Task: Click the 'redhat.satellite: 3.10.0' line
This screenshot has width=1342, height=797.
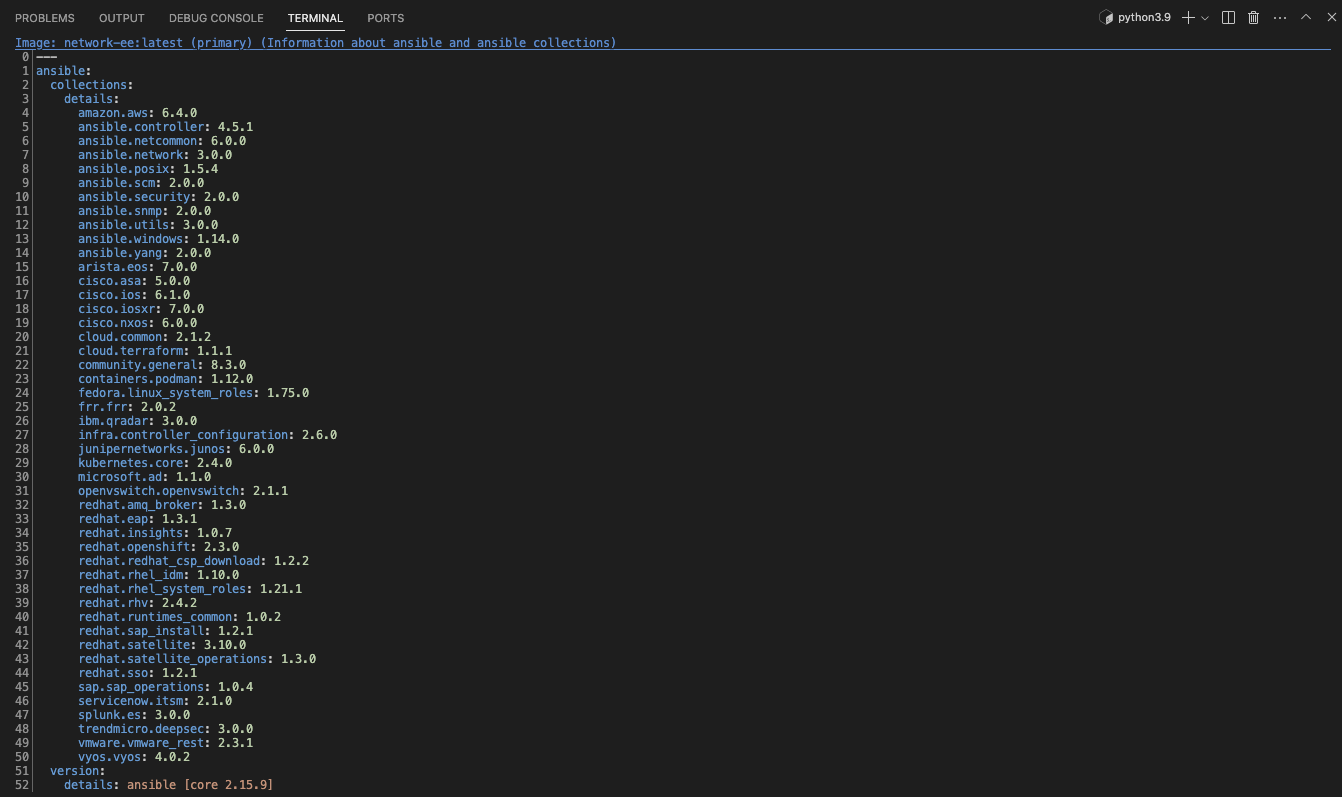Action: point(162,645)
